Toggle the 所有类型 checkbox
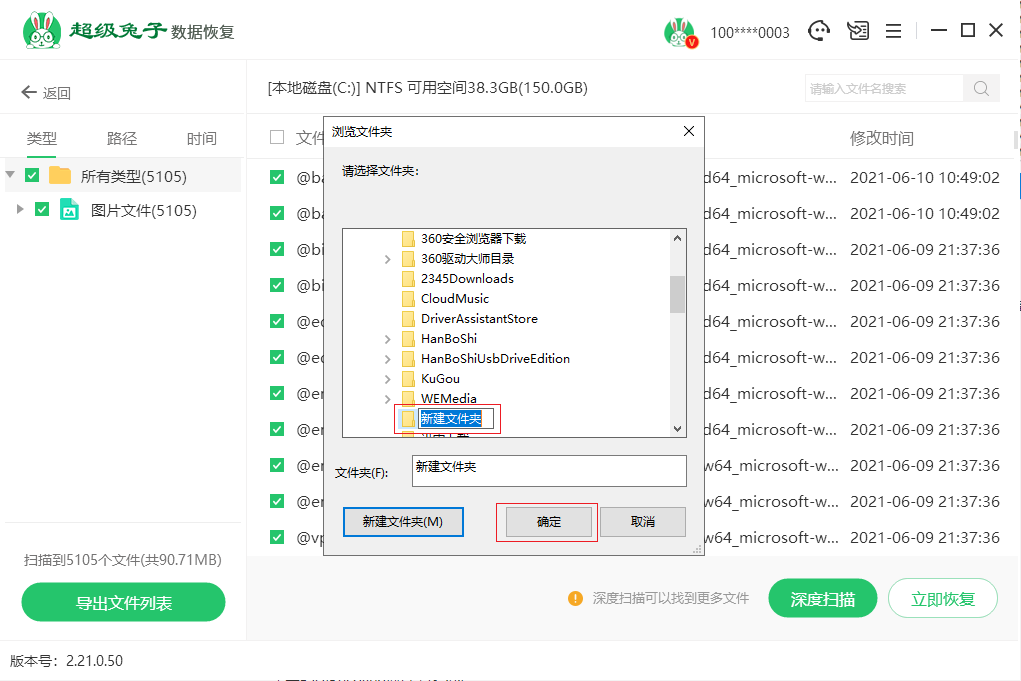The image size is (1021, 681). (x=32, y=176)
